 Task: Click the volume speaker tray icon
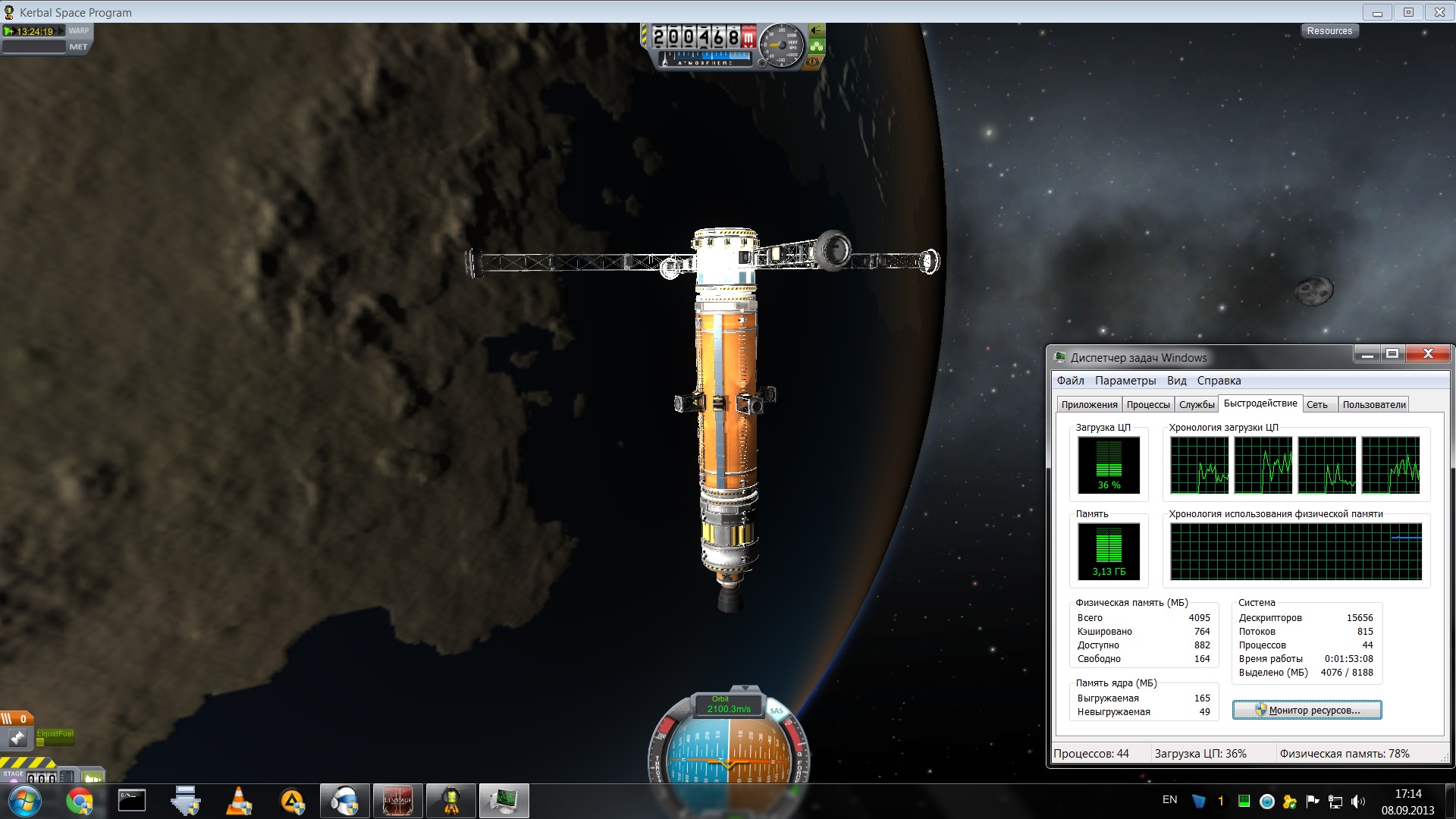click(1357, 801)
